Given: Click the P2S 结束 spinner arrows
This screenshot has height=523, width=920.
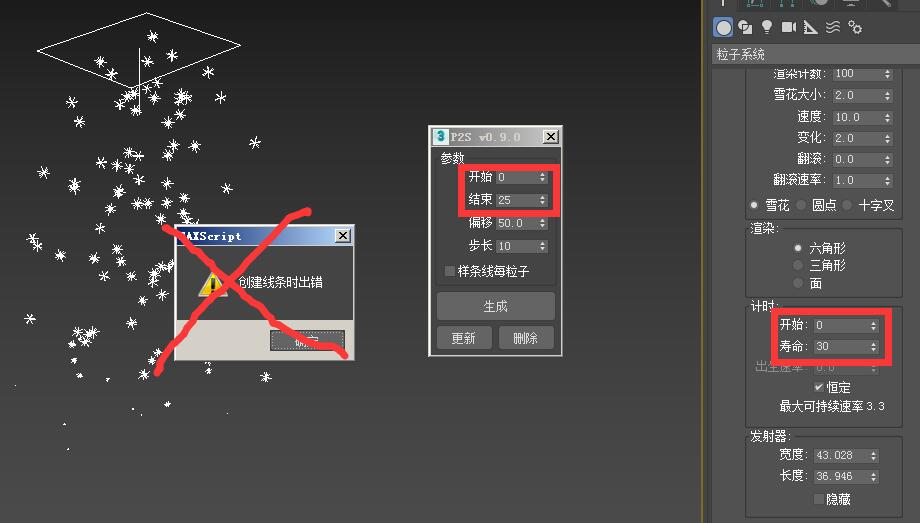Looking at the screenshot, I should click(542, 200).
